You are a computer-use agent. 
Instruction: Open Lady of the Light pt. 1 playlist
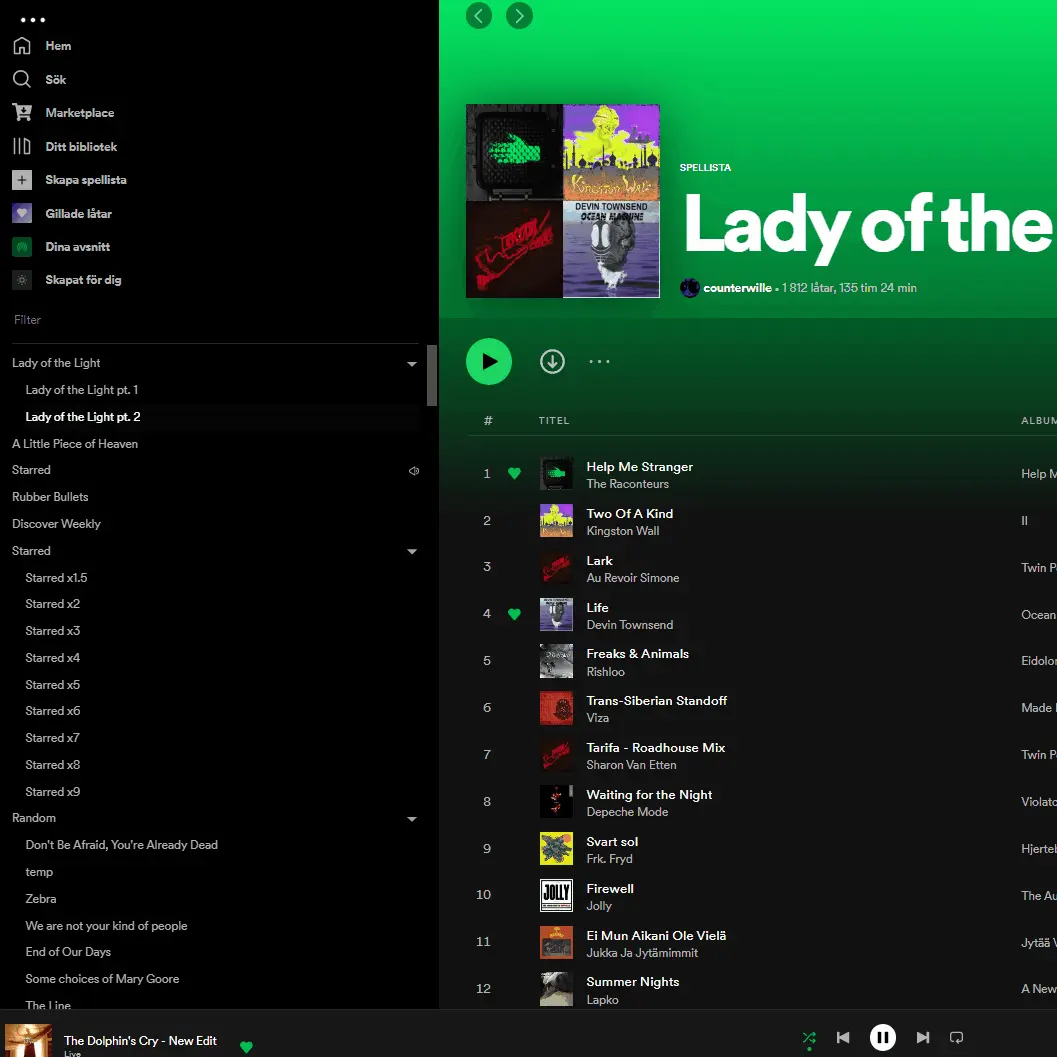[x=82, y=390]
